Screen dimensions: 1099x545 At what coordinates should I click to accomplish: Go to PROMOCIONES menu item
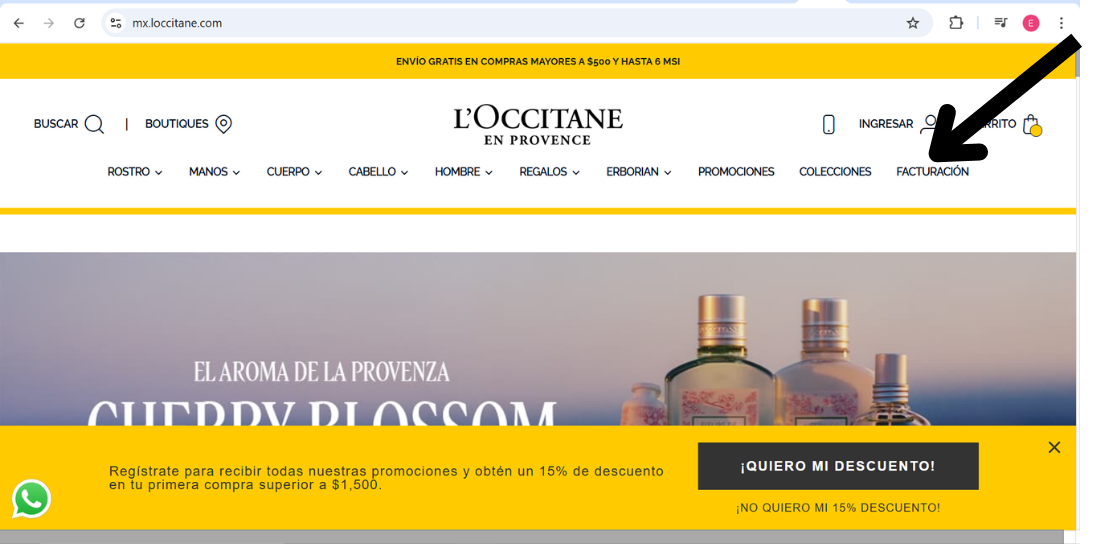coord(736,172)
